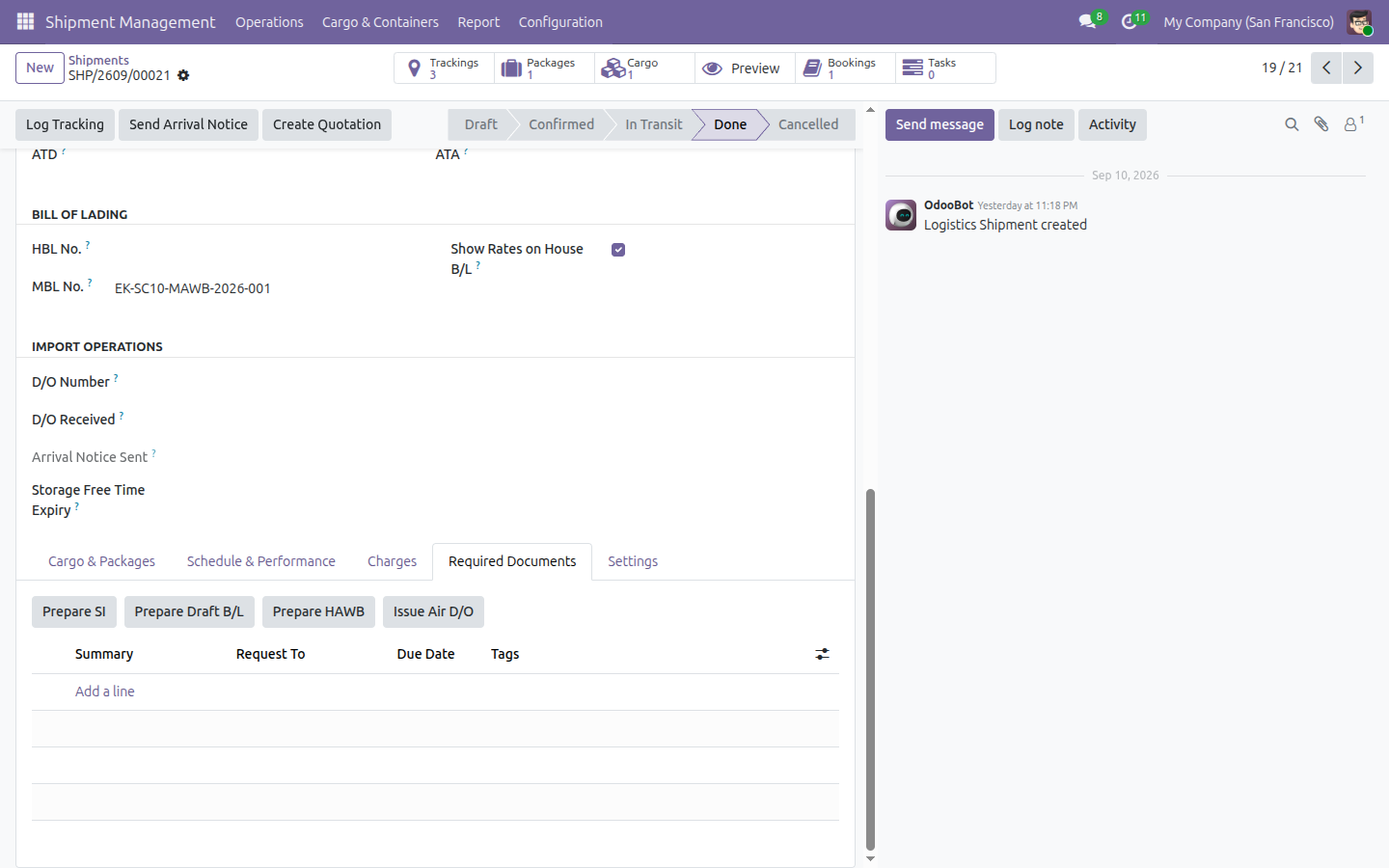The width and height of the screenshot is (1389, 868).
Task: Click Send Arrival Notice button
Action: [188, 124]
